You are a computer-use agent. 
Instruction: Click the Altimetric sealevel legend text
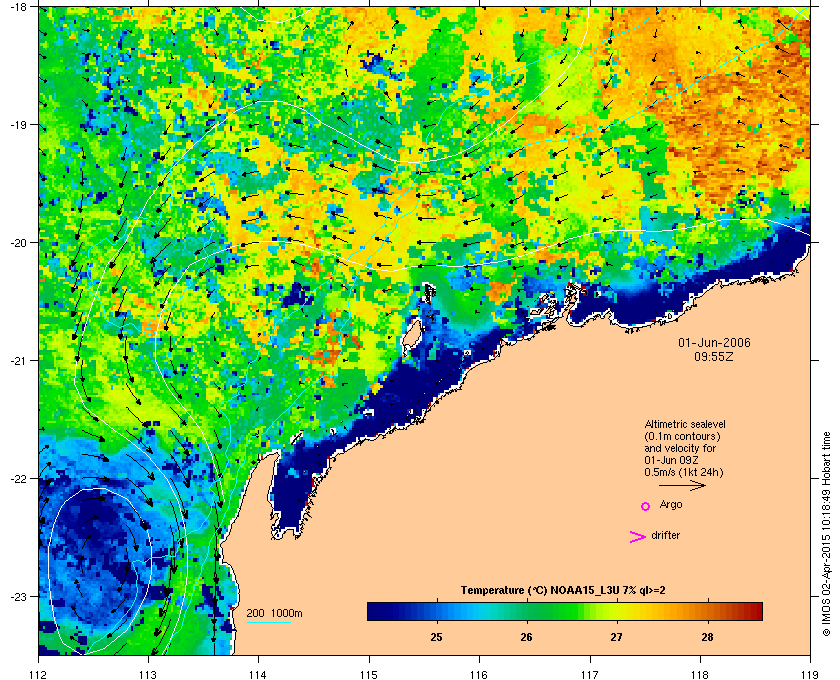[x=685, y=424]
